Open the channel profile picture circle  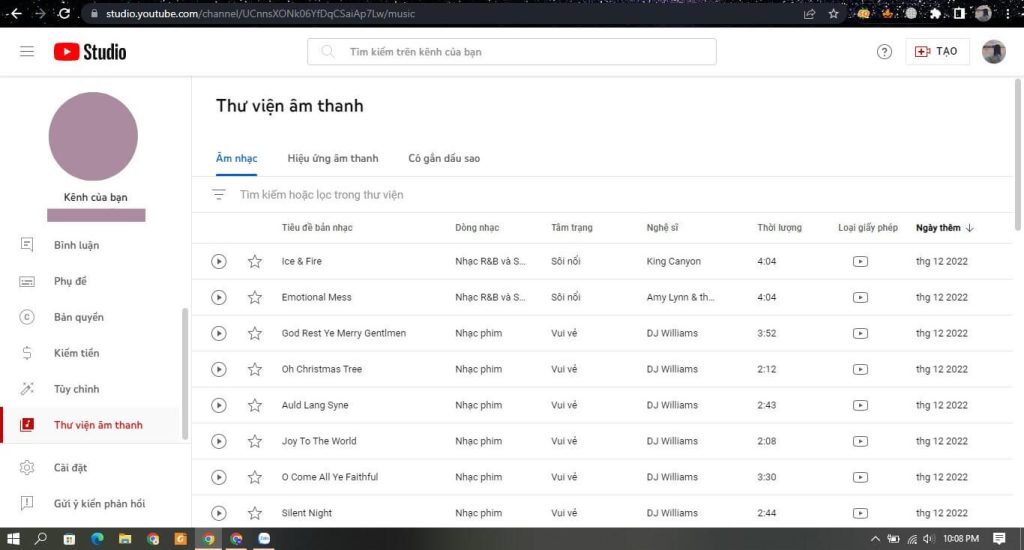click(x=93, y=136)
